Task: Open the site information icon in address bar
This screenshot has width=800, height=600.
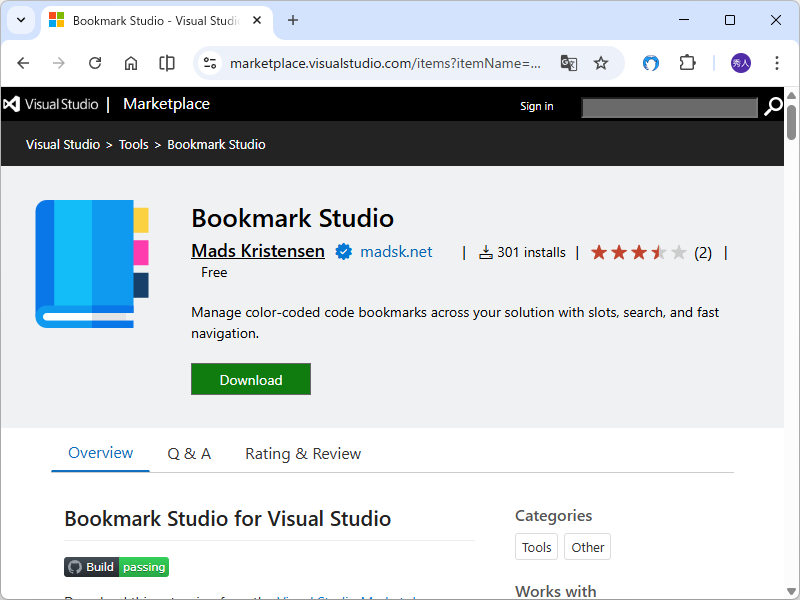Action: [x=209, y=62]
